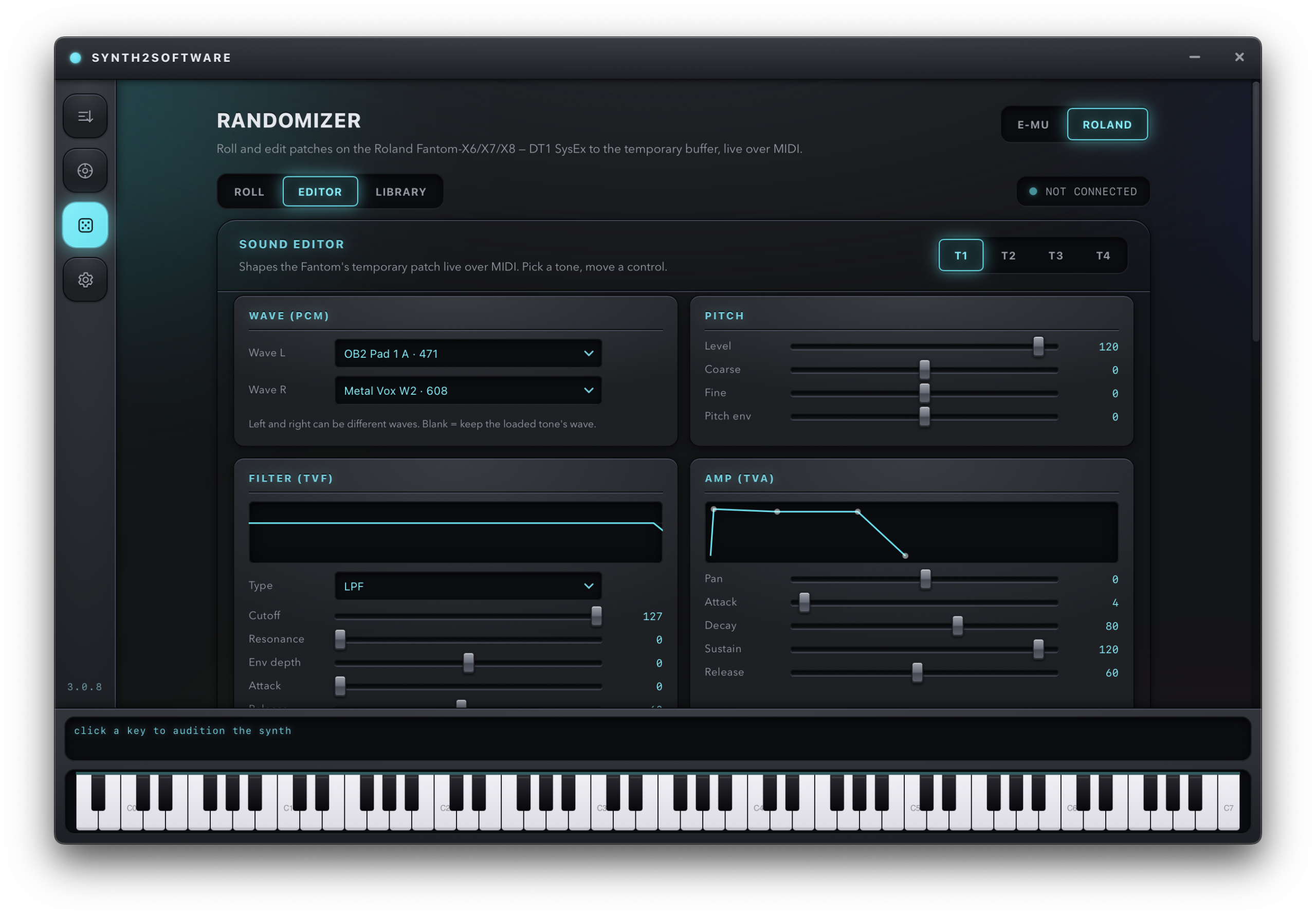Click the cyan Synth2Software logo dot
This screenshot has width=1316, height=916.
click(x=75, y=58)
